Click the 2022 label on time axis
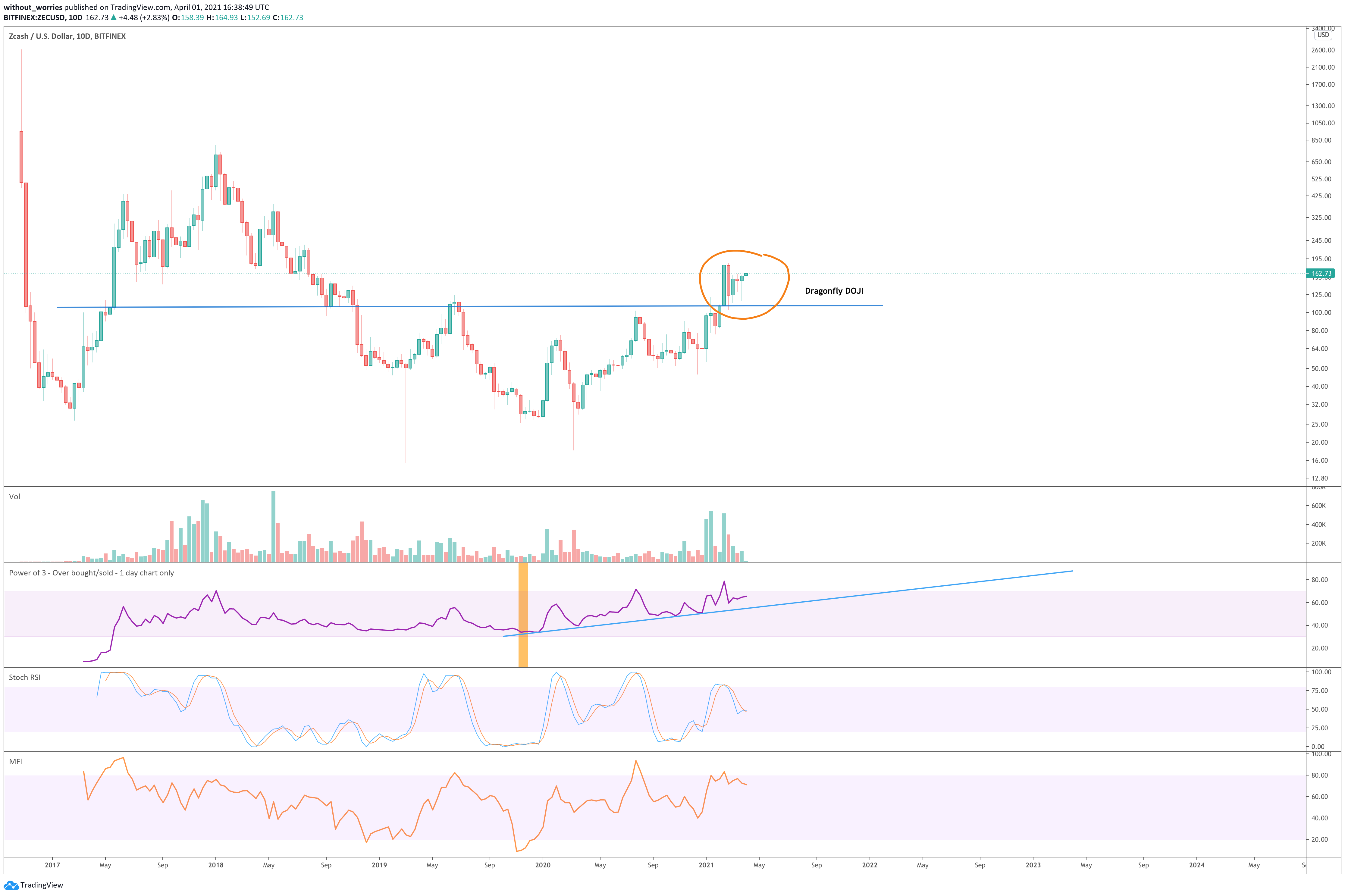This screenshot has height=896, width=1345. [x=870, y=865]
